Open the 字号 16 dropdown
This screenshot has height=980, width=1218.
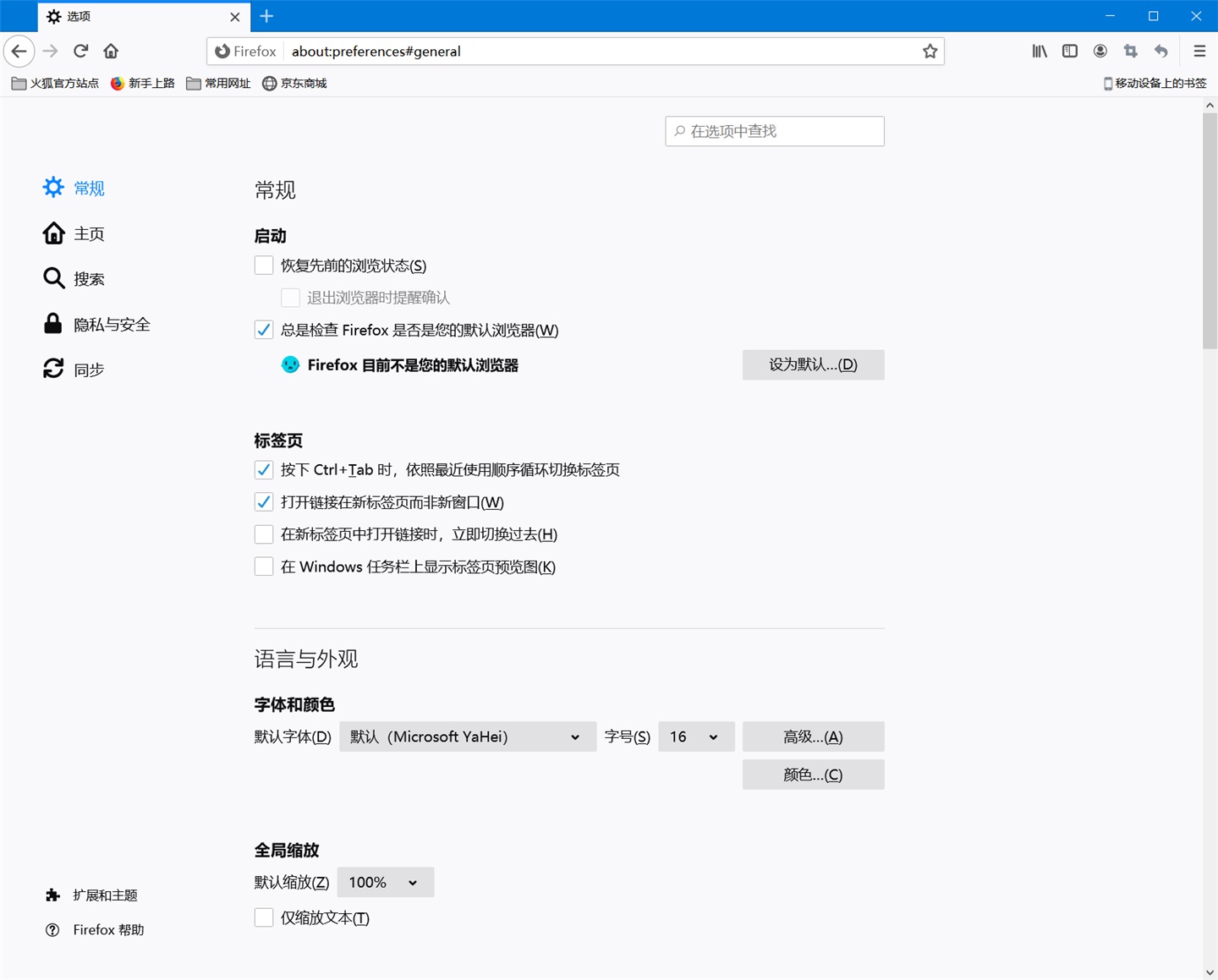pyautogui.click(x=696, y=736)
